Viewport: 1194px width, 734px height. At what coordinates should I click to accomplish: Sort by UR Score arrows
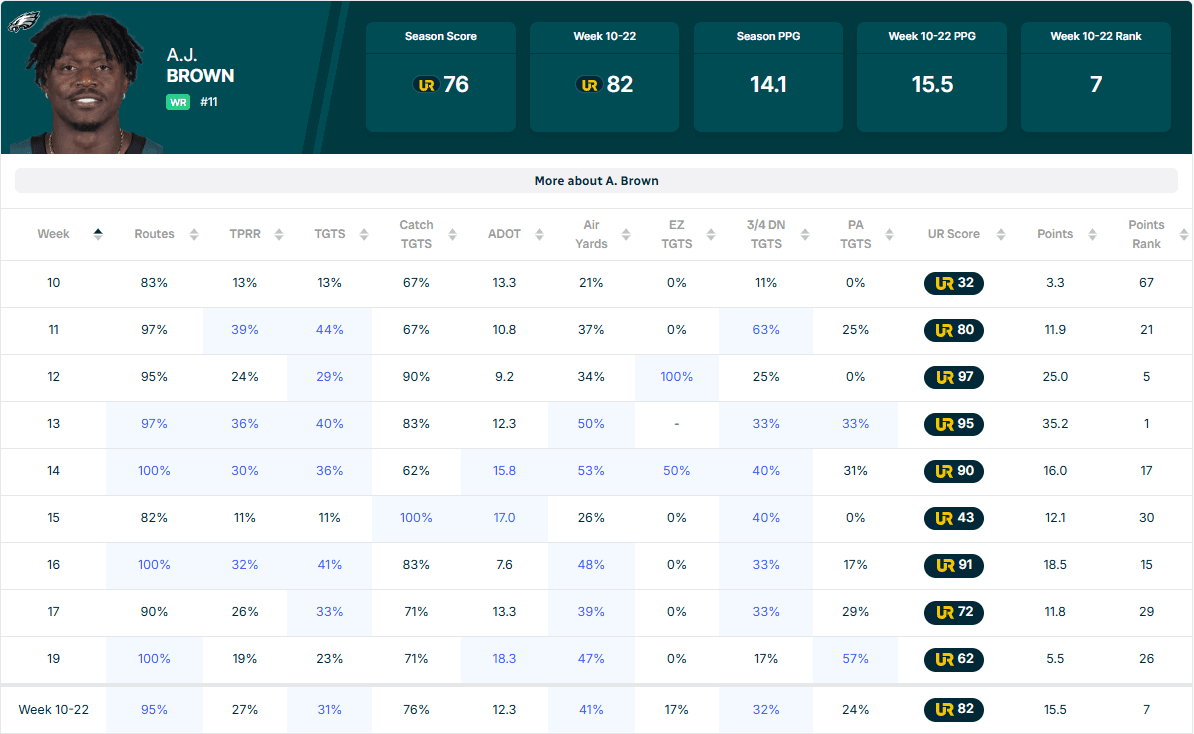1001,234
